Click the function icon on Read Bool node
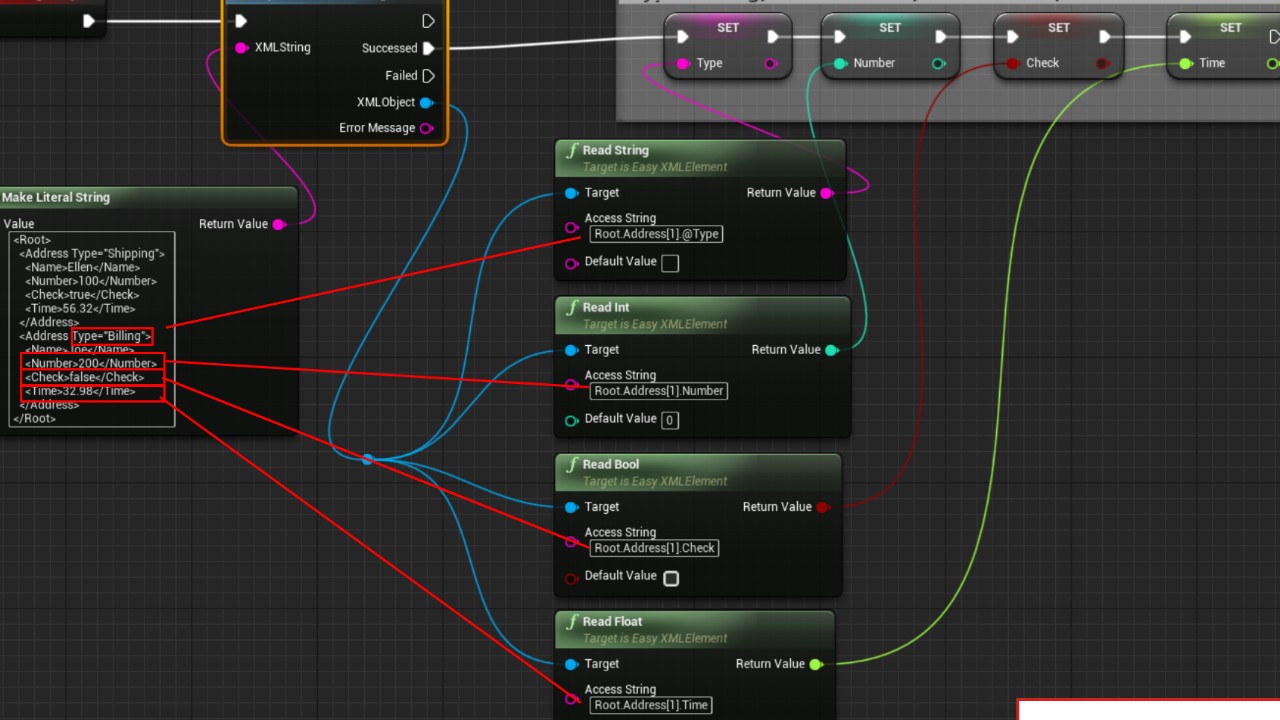 [x=572, y=465]
